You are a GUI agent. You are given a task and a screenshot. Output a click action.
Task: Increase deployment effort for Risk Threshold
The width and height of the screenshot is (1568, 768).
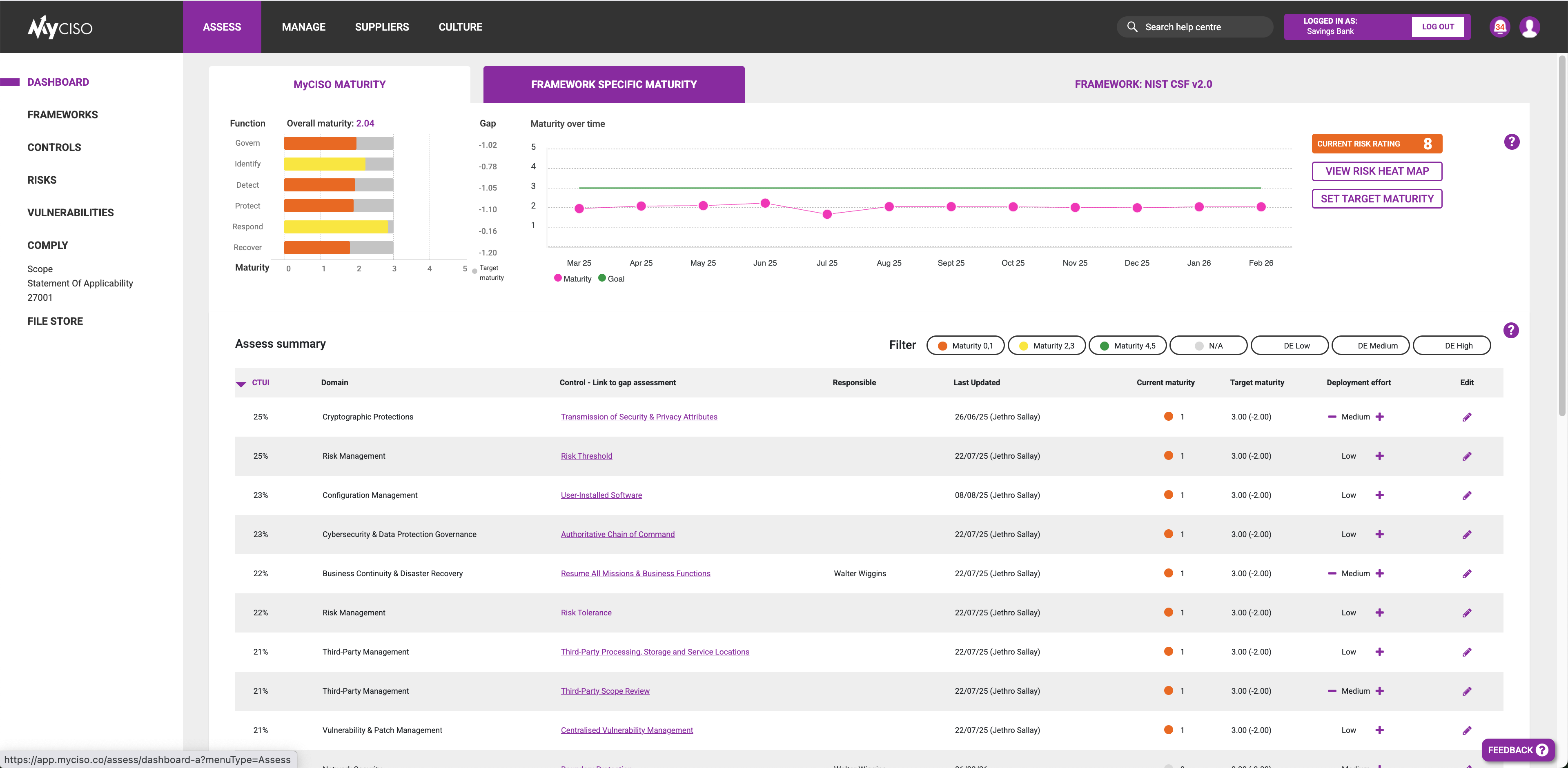tap(1379, 456)
